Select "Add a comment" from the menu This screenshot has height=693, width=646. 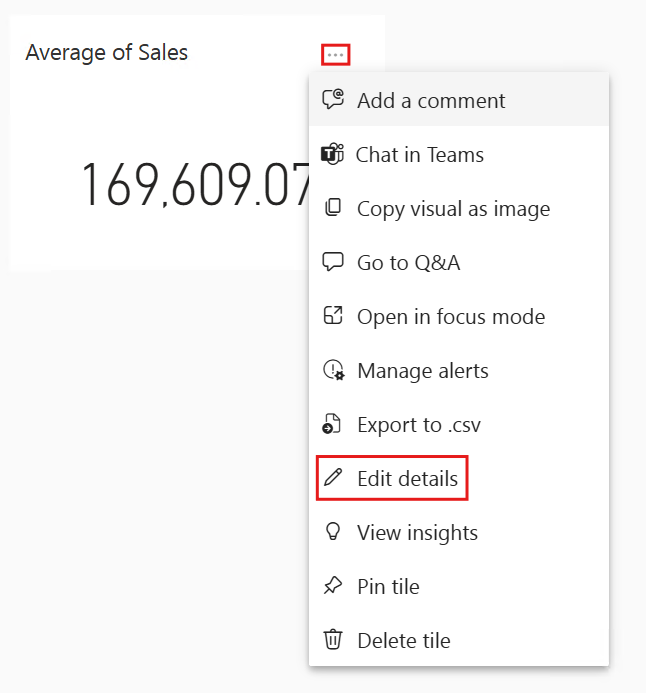(431, 100)
